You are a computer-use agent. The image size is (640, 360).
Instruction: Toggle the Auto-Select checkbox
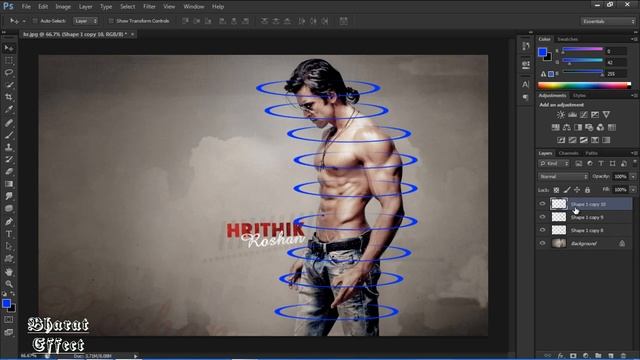click(x=35, y=21)
